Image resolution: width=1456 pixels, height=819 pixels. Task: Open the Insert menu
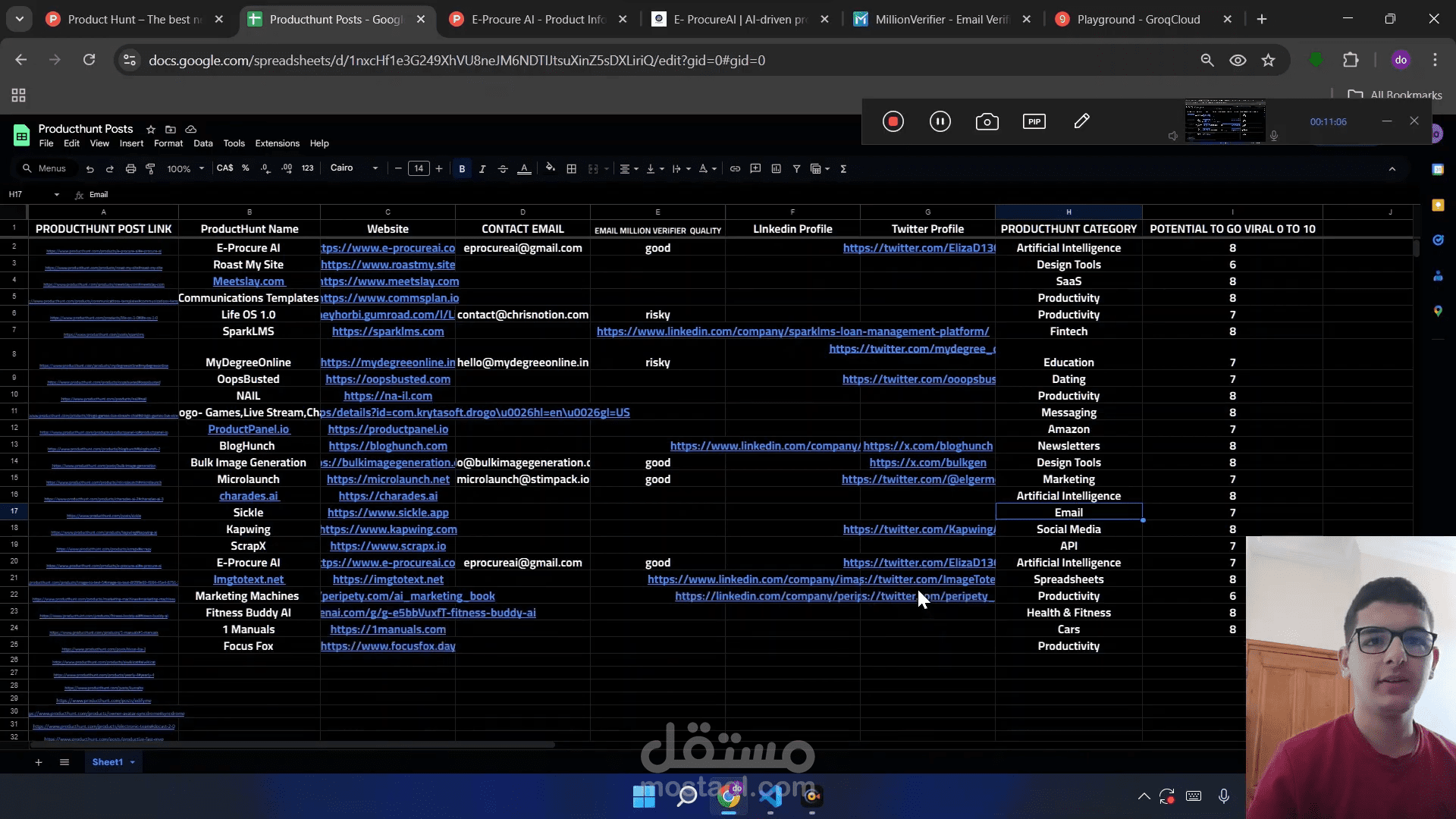tap(131, 143)
